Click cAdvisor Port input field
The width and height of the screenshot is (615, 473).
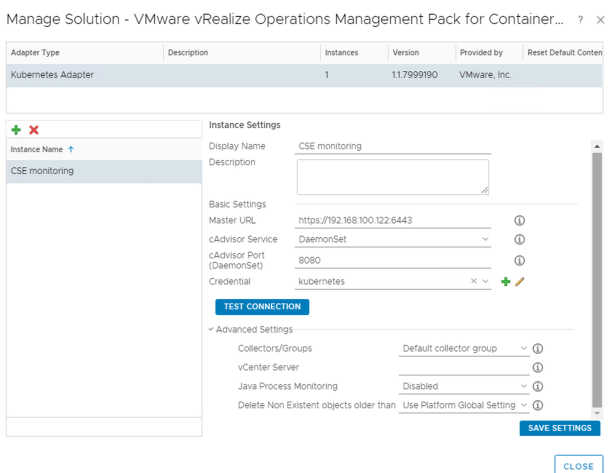pyautogui.click(x=393, y=260)
